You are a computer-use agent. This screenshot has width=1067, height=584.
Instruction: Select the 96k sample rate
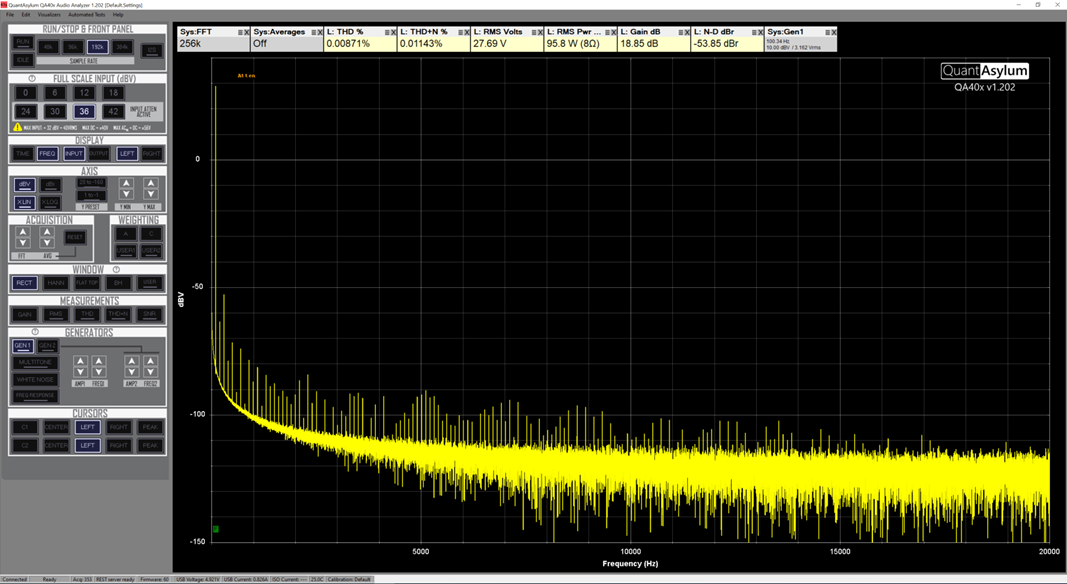[73, 47]
